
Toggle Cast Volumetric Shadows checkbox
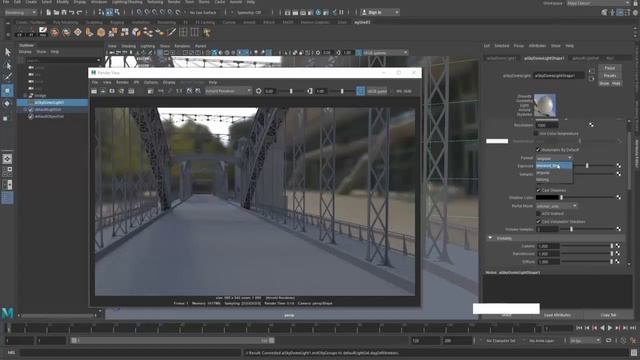[x=538, y=222]
